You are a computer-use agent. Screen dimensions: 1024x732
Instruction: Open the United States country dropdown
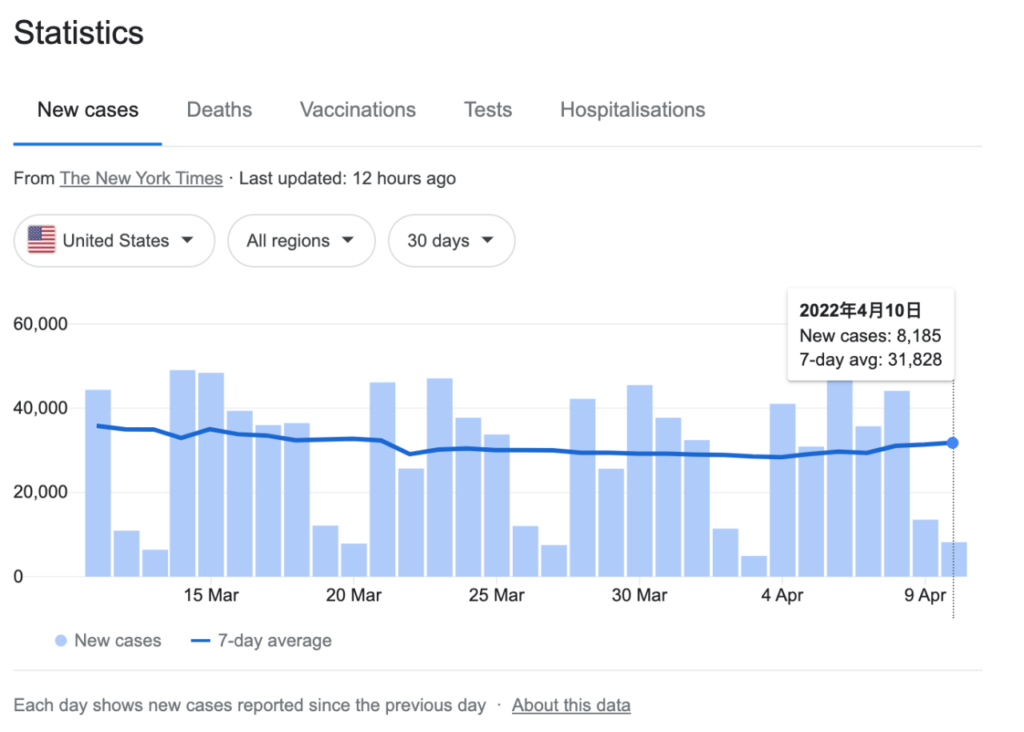(x=114, y=241)
